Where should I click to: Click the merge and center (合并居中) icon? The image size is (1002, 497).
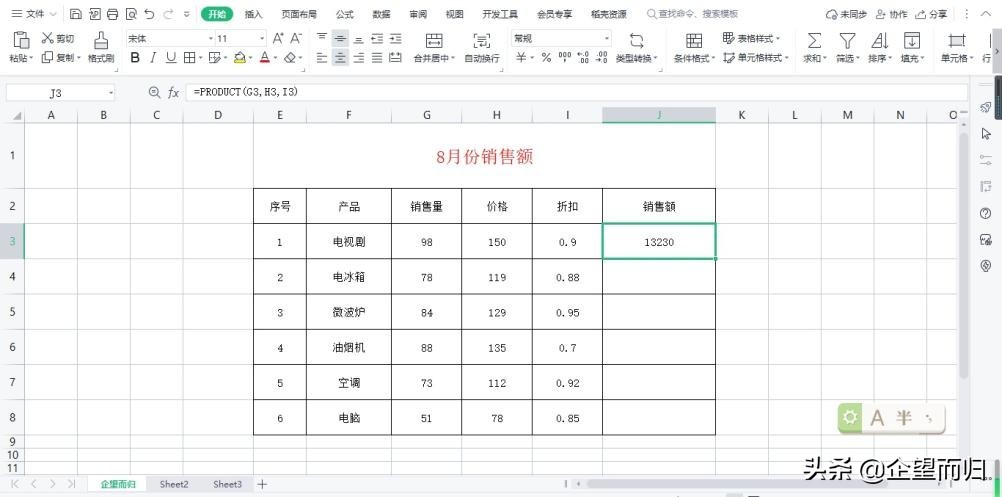click(x=434, y=40)
